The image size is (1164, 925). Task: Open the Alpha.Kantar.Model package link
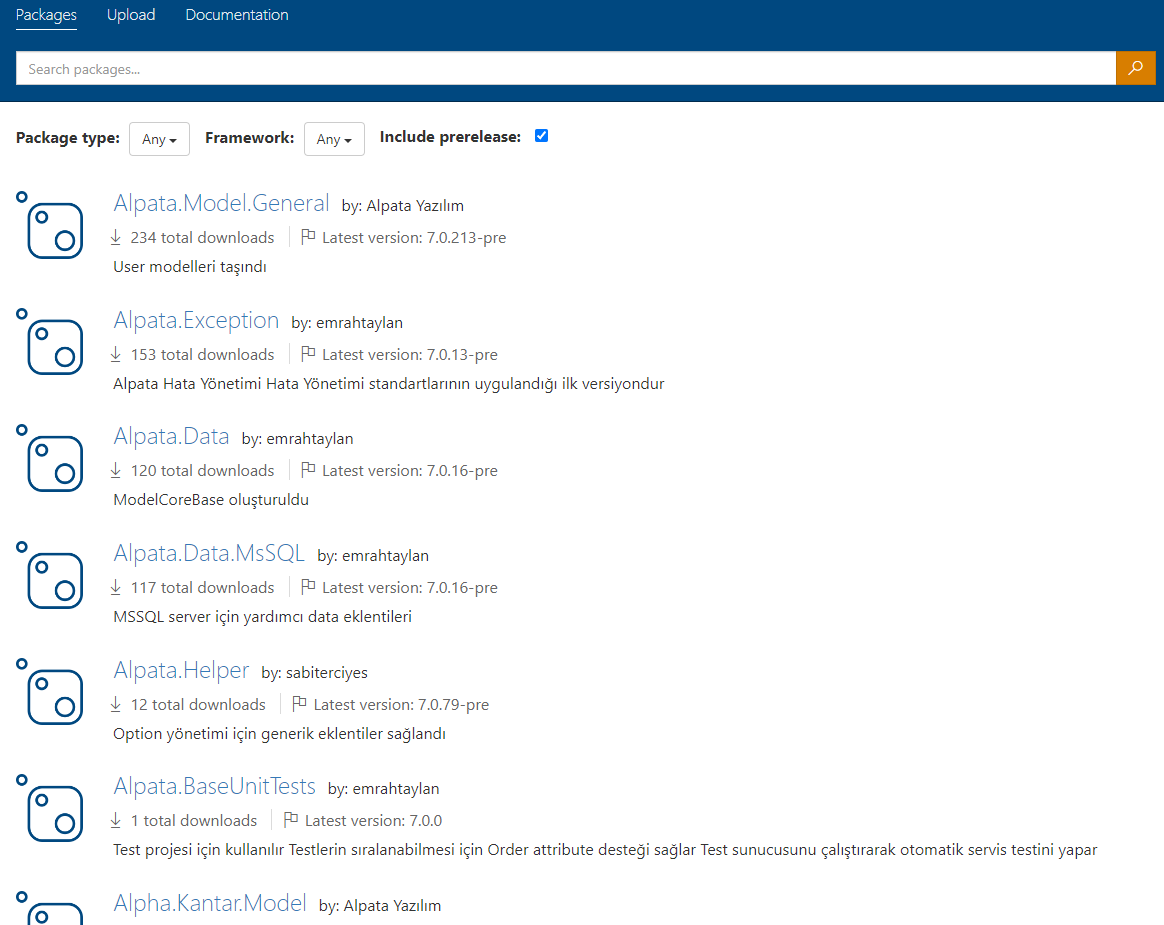210,903
